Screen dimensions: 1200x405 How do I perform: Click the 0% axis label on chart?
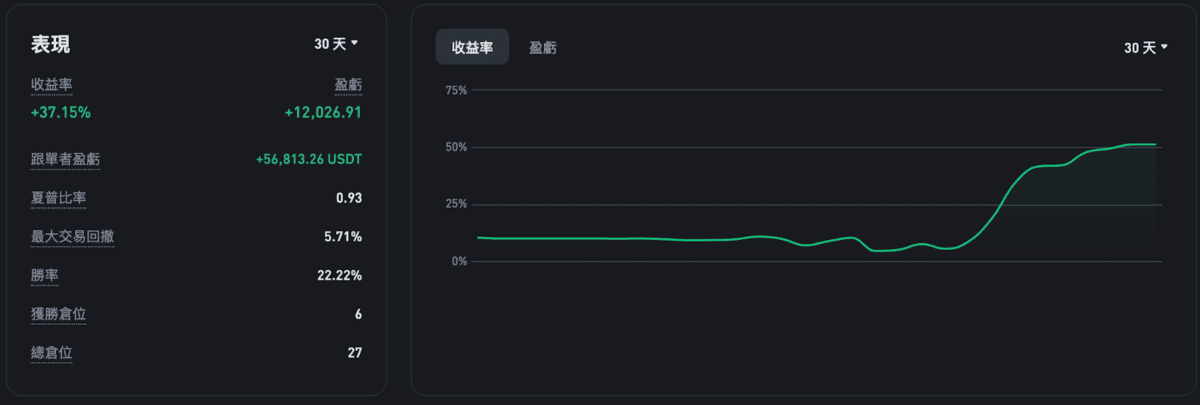pyautogui.click(x=459, y=262)
